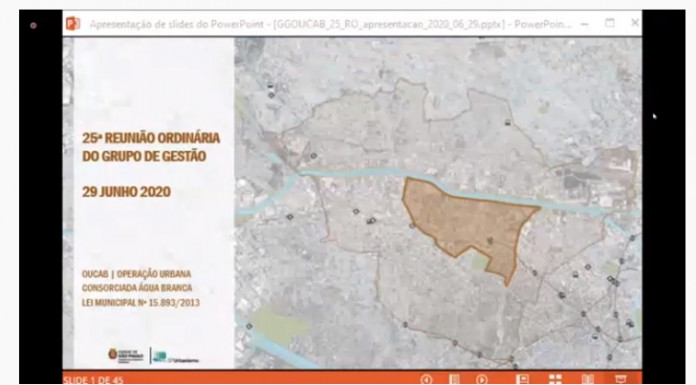Click the Prefeitura de São Paulo logo
This screenshot has height=385, width=696.
click(x=126, y=355)
